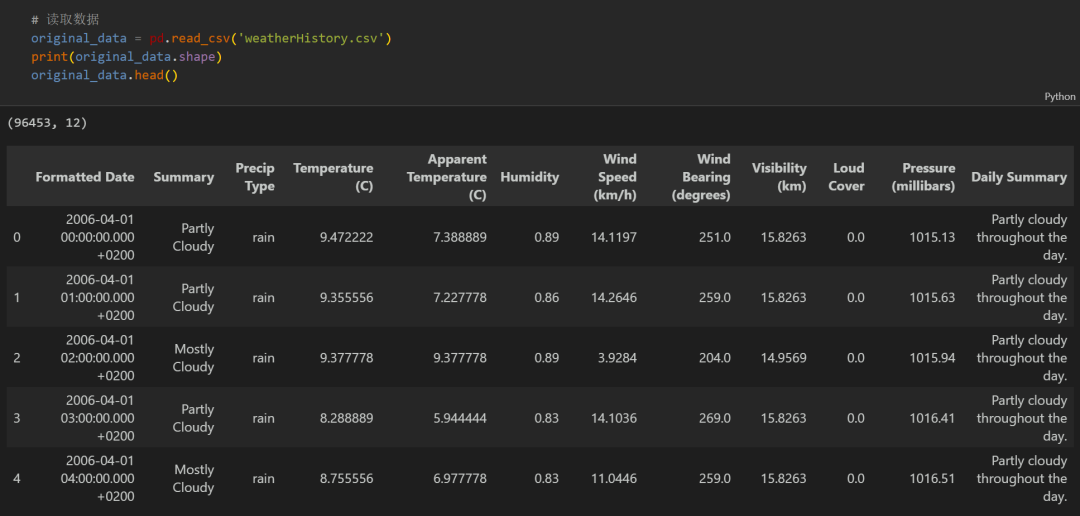This screenshot has height=516, width=1080.
Task: Click the wind speed value 3.9284
Action: pos(615,358)
